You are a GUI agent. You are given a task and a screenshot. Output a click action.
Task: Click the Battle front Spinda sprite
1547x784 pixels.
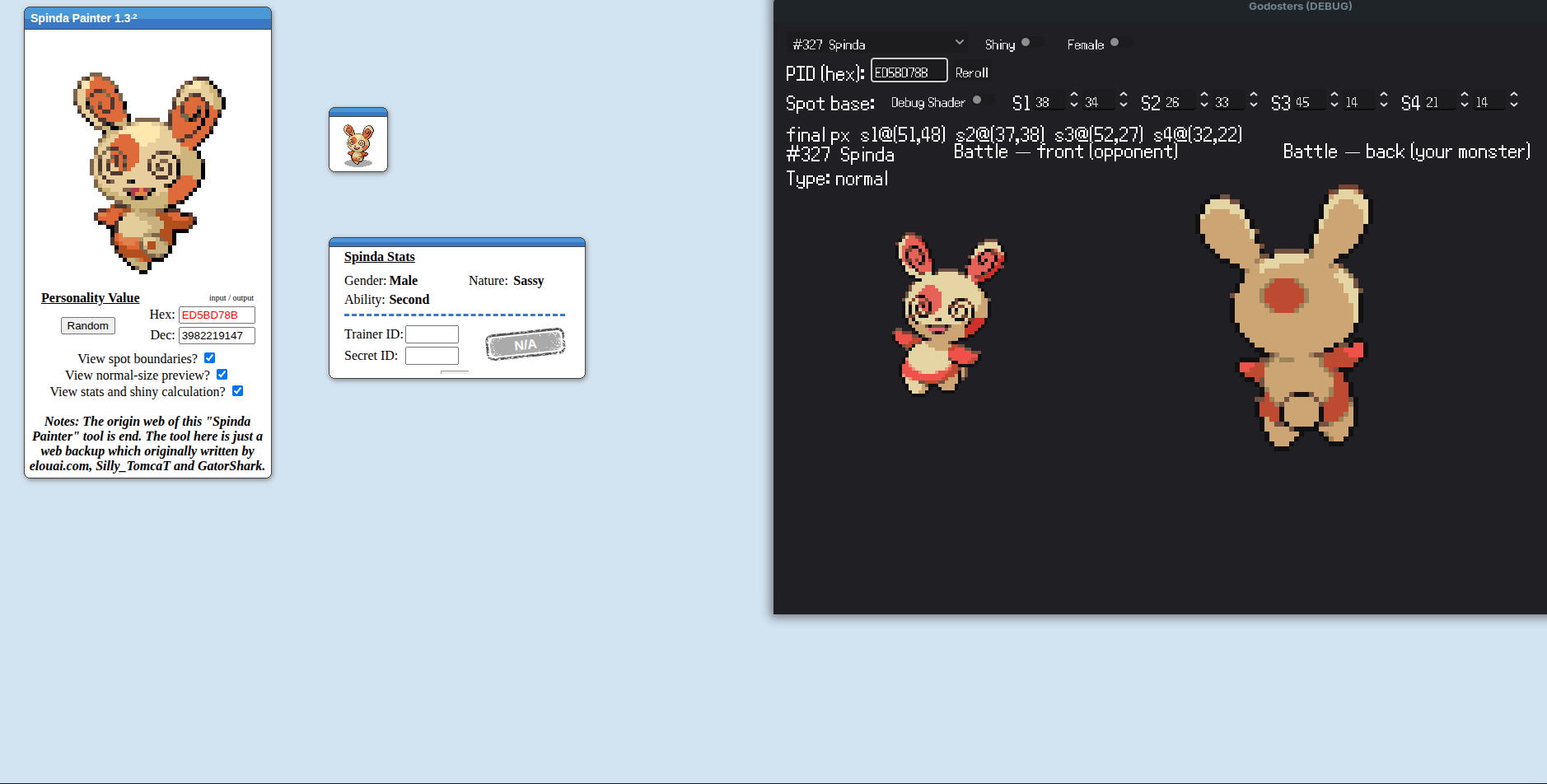tap(948, 313)
